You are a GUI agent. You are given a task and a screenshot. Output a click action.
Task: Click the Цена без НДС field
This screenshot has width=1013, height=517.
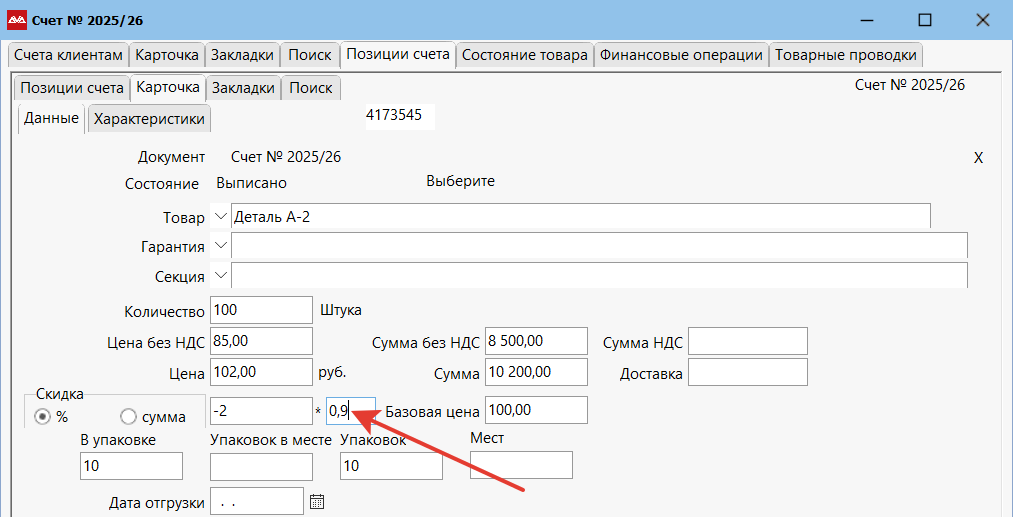click(261, 341)
